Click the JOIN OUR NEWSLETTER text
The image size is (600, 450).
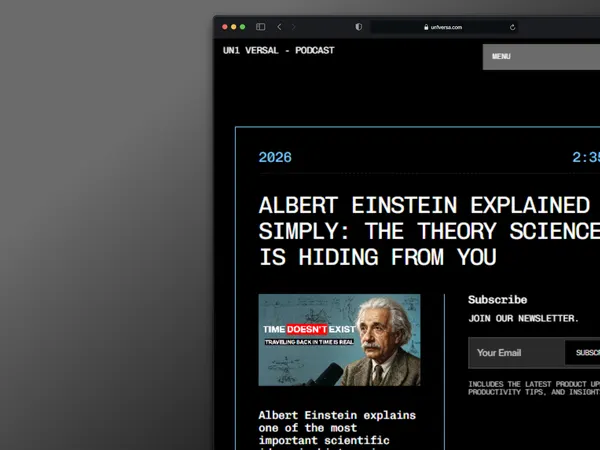pos(523,318)
